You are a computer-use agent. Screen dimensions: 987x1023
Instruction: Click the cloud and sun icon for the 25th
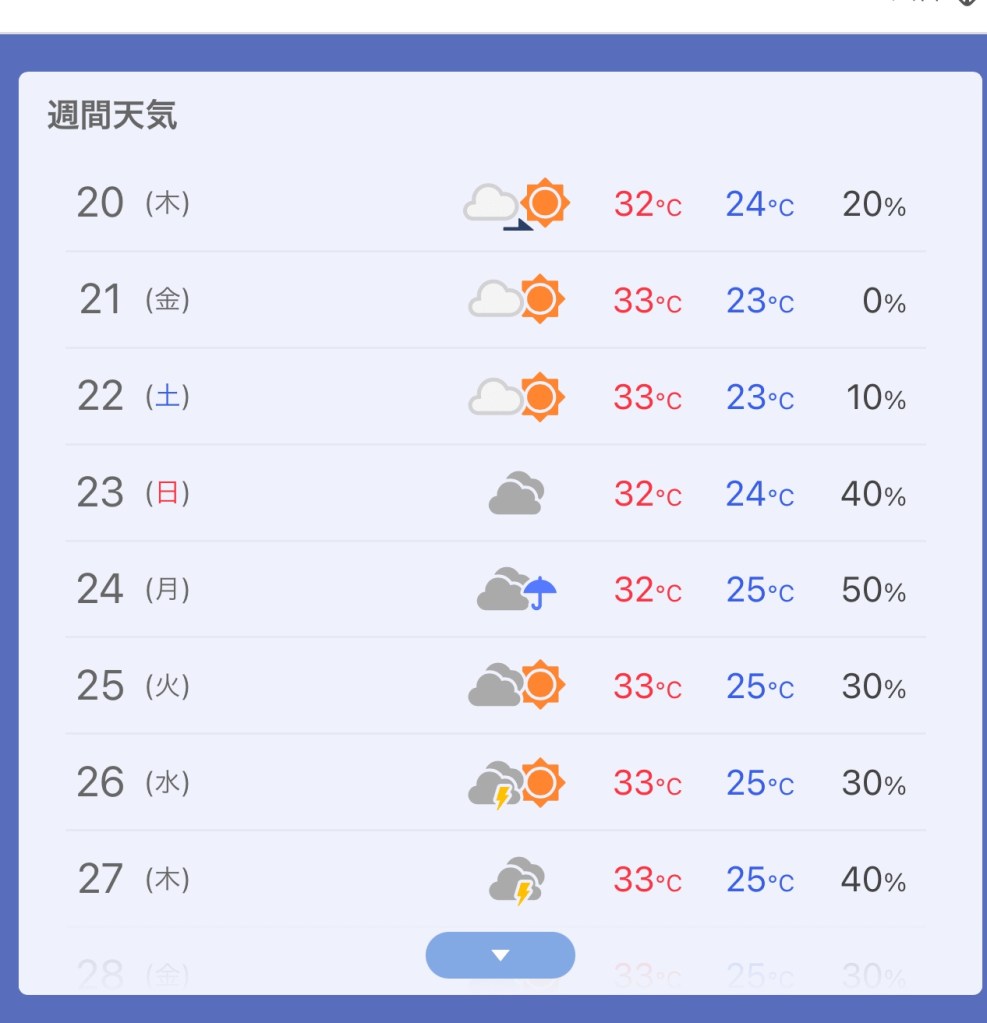[x=516, y=686]
